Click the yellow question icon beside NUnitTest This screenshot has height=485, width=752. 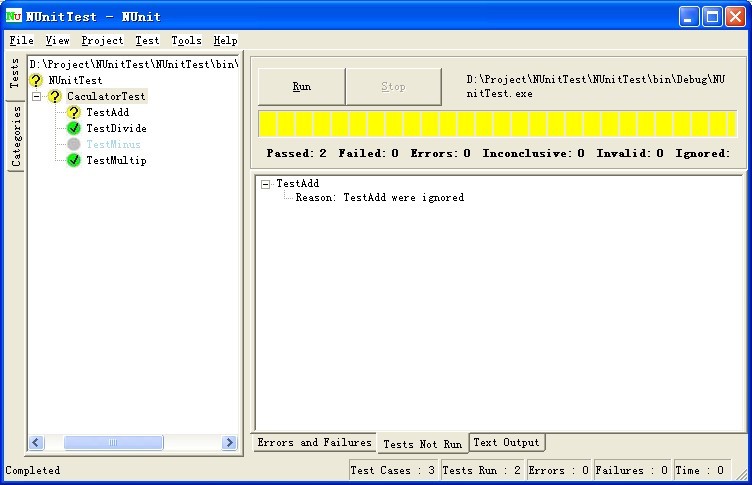[x=37, y=81]
